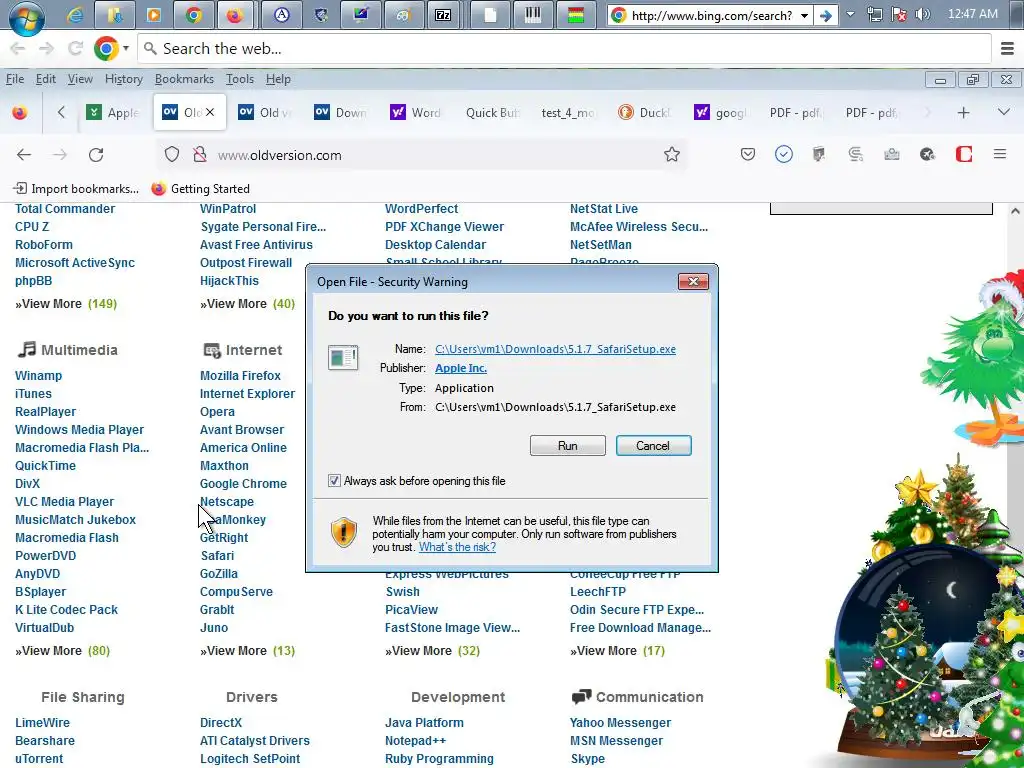Image resolution: width=1024 pixels, height=768 pixels.
Task: Click the Firefox View icon in tab bar
Action: pyautogui.click(x=20, y=113)
